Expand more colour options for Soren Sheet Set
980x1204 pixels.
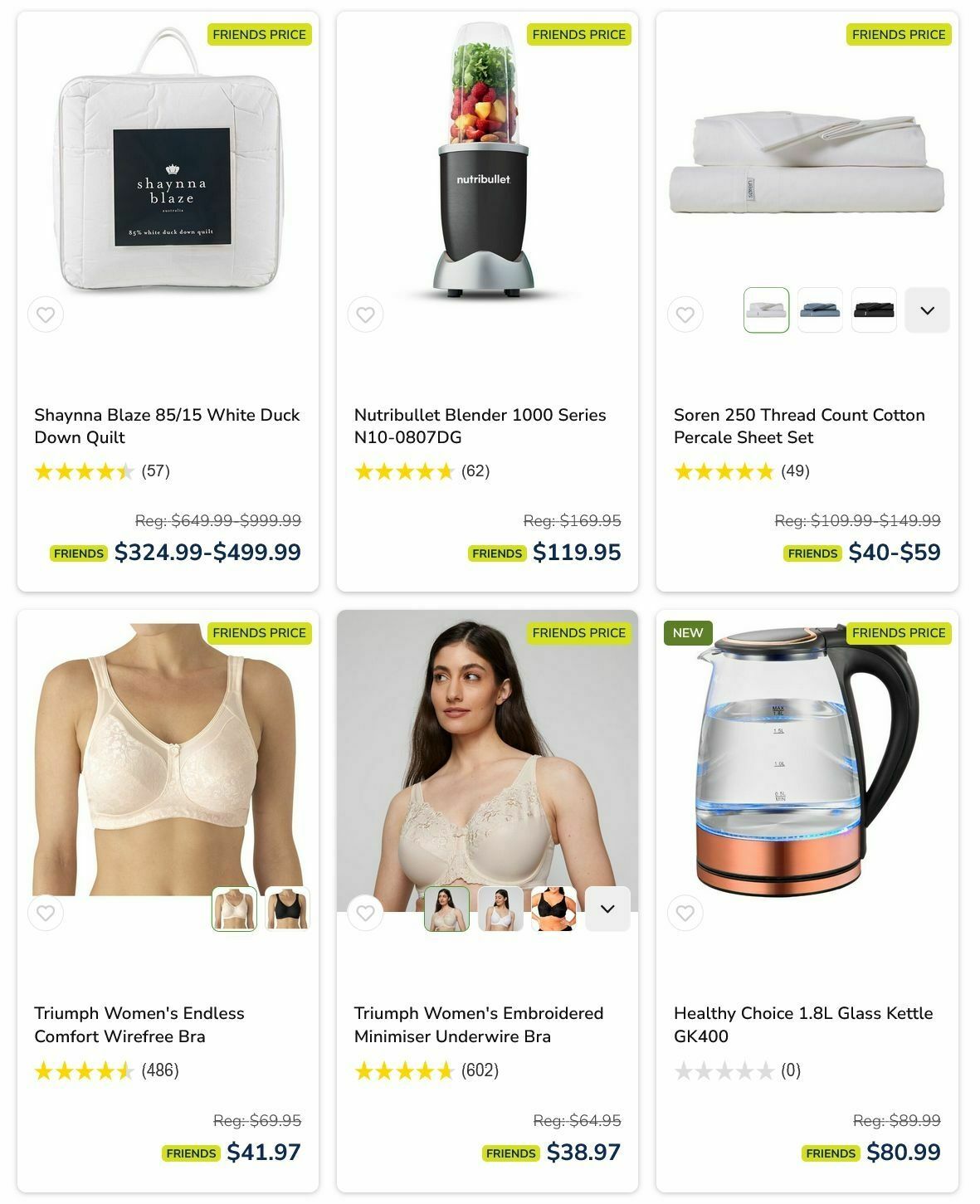click(x=927, y=310)
